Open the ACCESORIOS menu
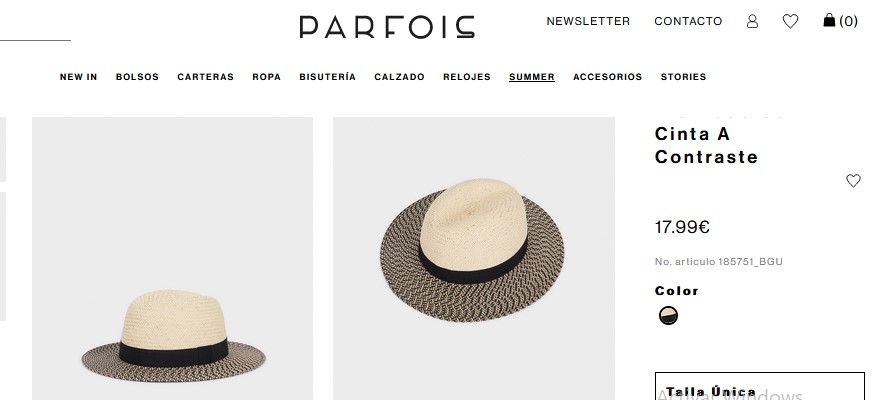 [x=607, y=77]
